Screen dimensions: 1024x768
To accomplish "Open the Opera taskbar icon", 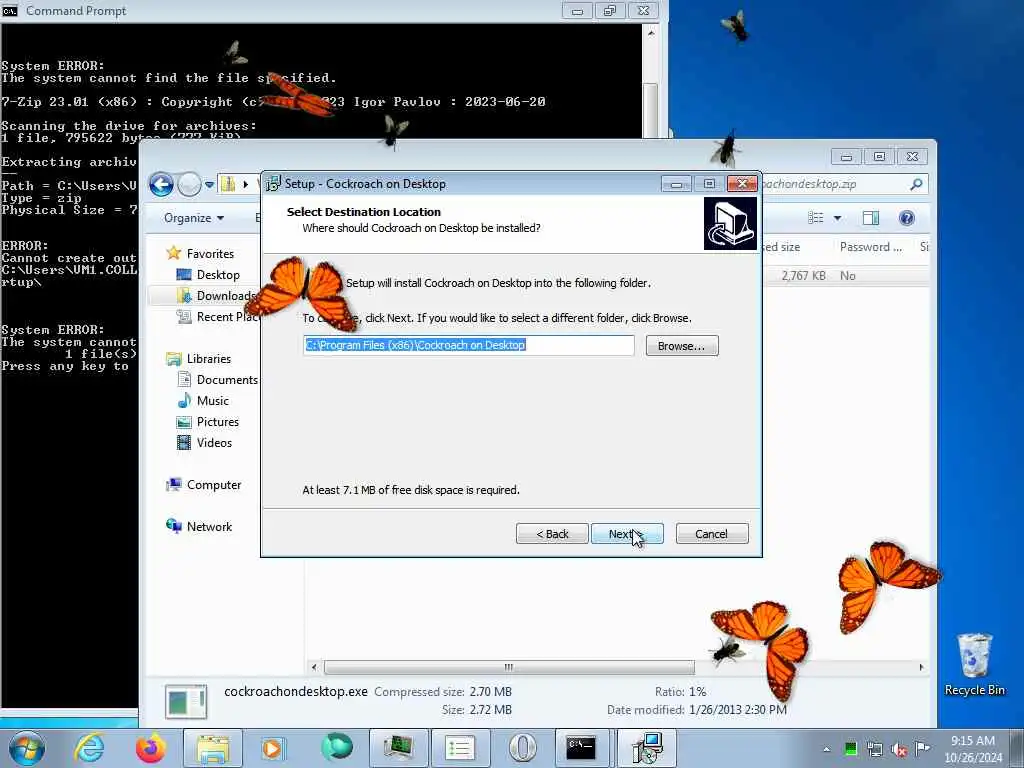I will [x=522, y=748].
